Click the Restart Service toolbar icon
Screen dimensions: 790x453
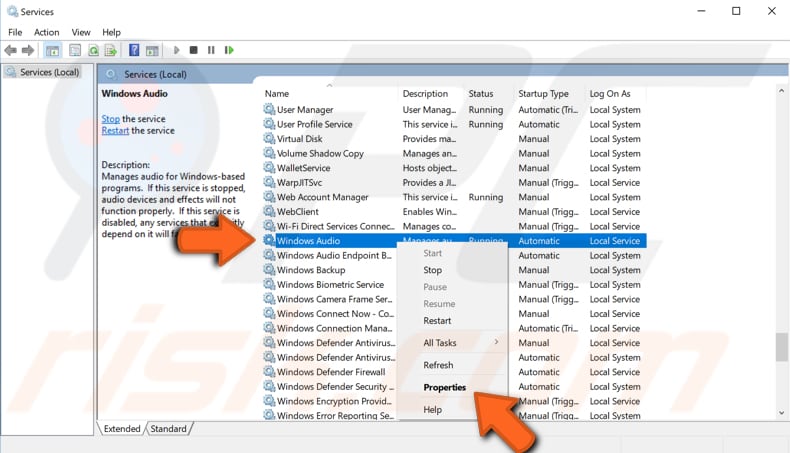tap(229, 50)
